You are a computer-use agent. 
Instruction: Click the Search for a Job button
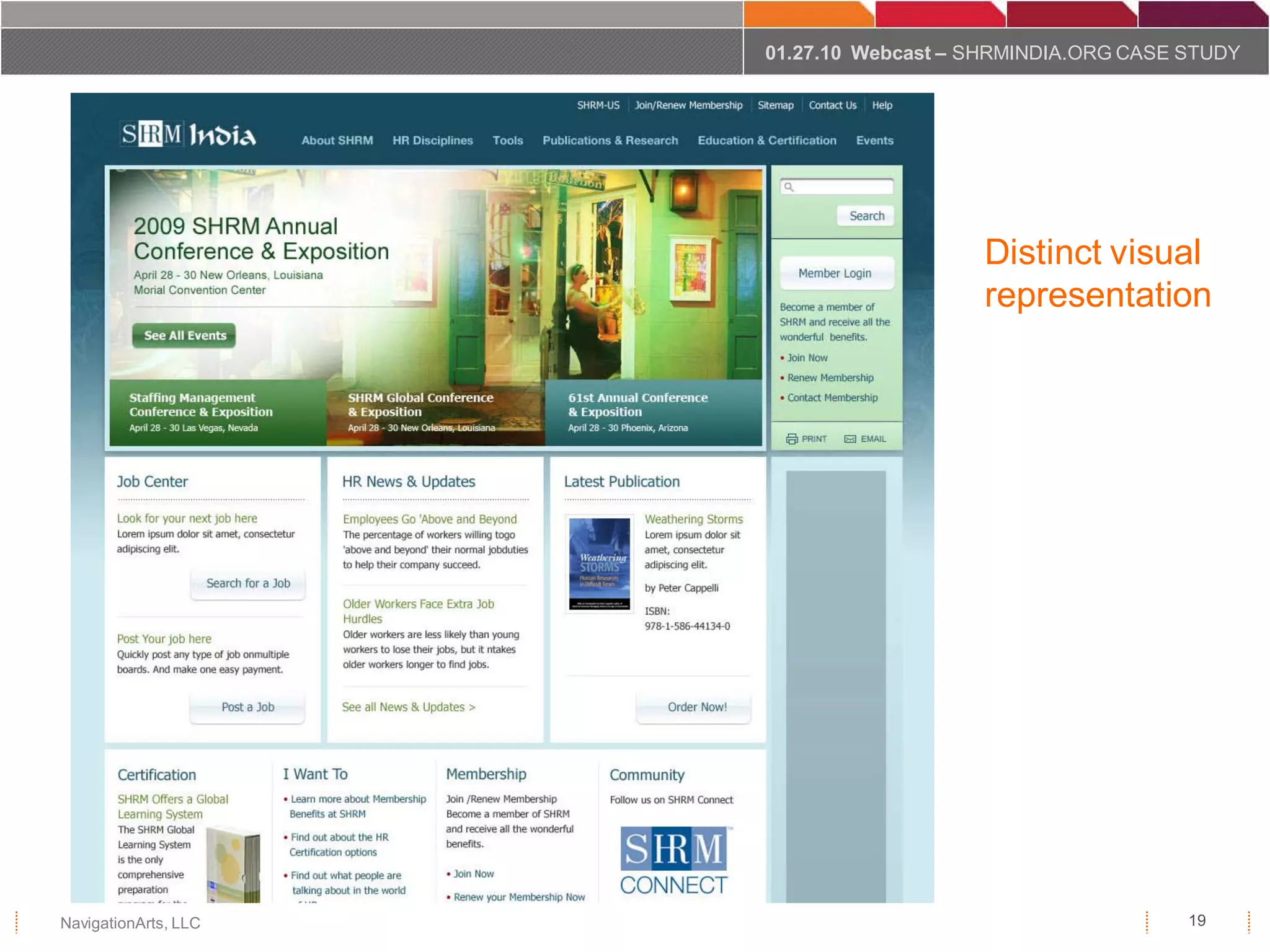point(248,583)
